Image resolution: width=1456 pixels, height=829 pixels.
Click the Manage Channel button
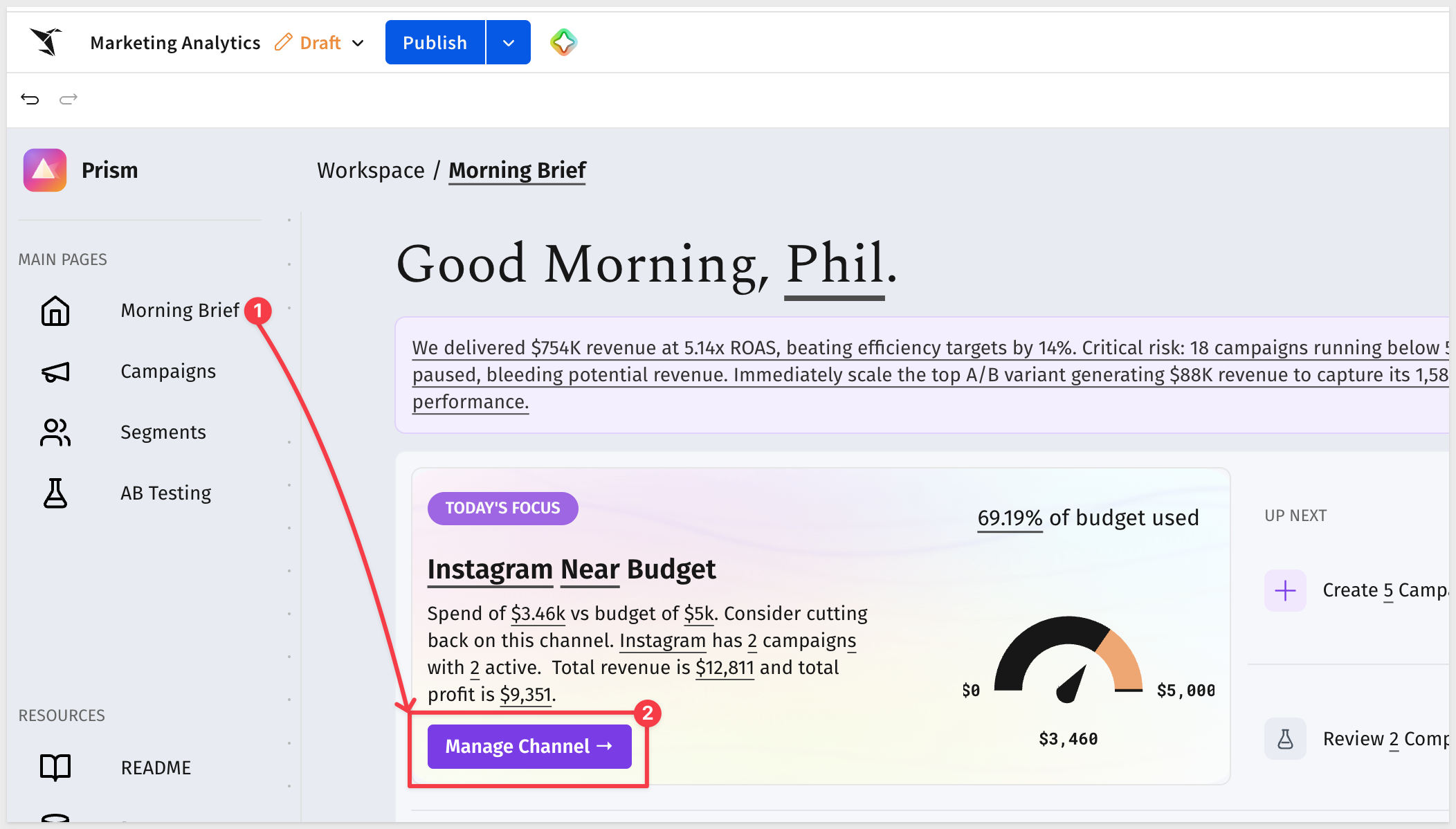point(529,747)
